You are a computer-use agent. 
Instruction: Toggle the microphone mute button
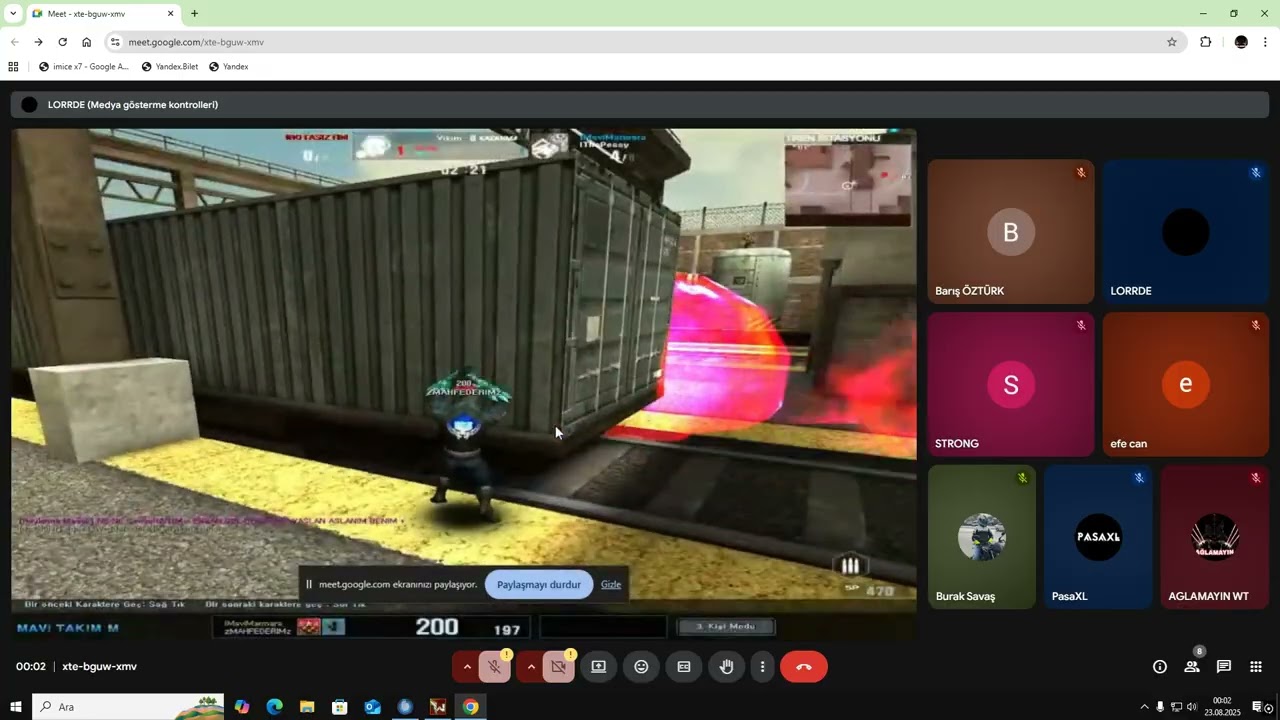494,667
